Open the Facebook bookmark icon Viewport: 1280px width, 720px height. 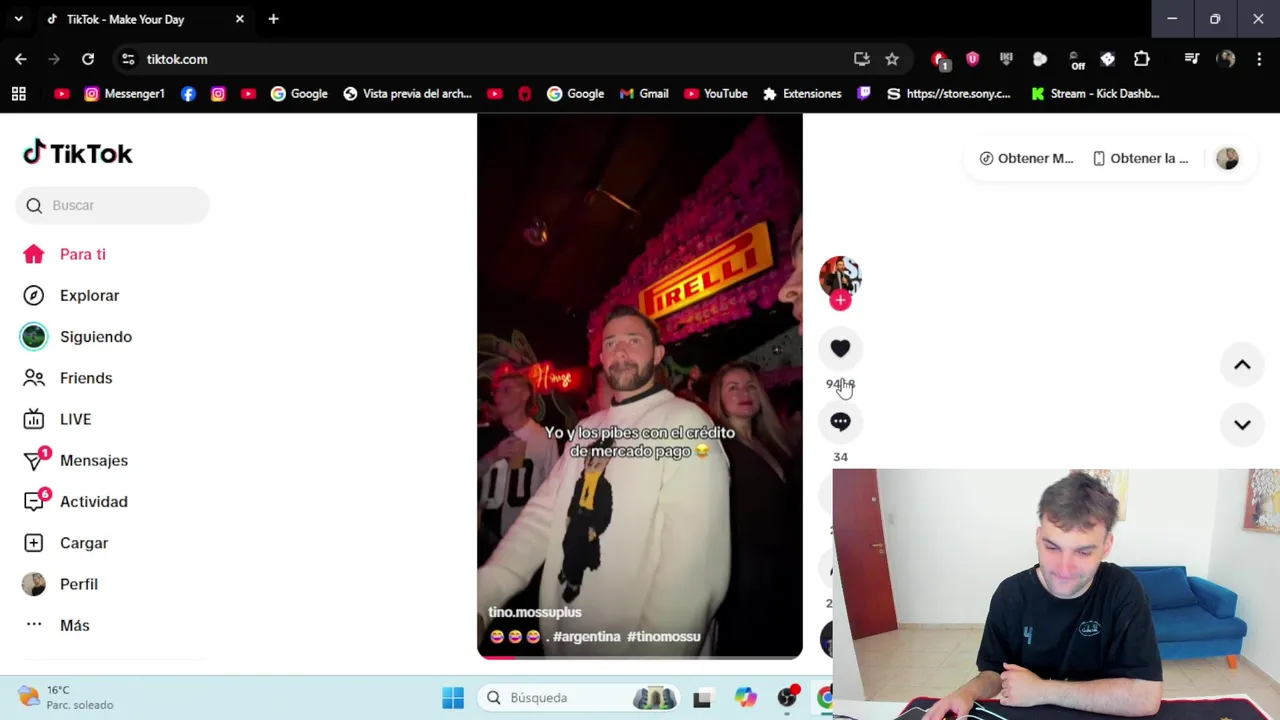(x=188, y=94)
